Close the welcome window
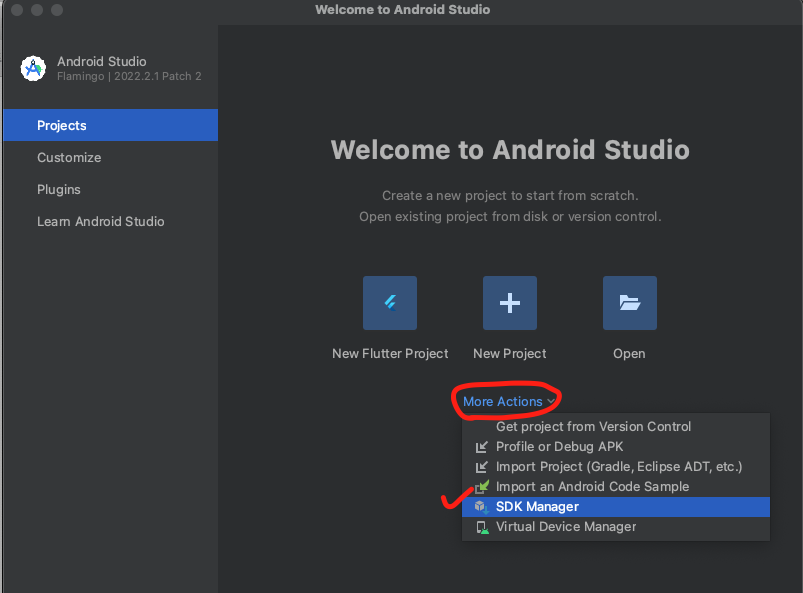 click(x=17, y=10)
